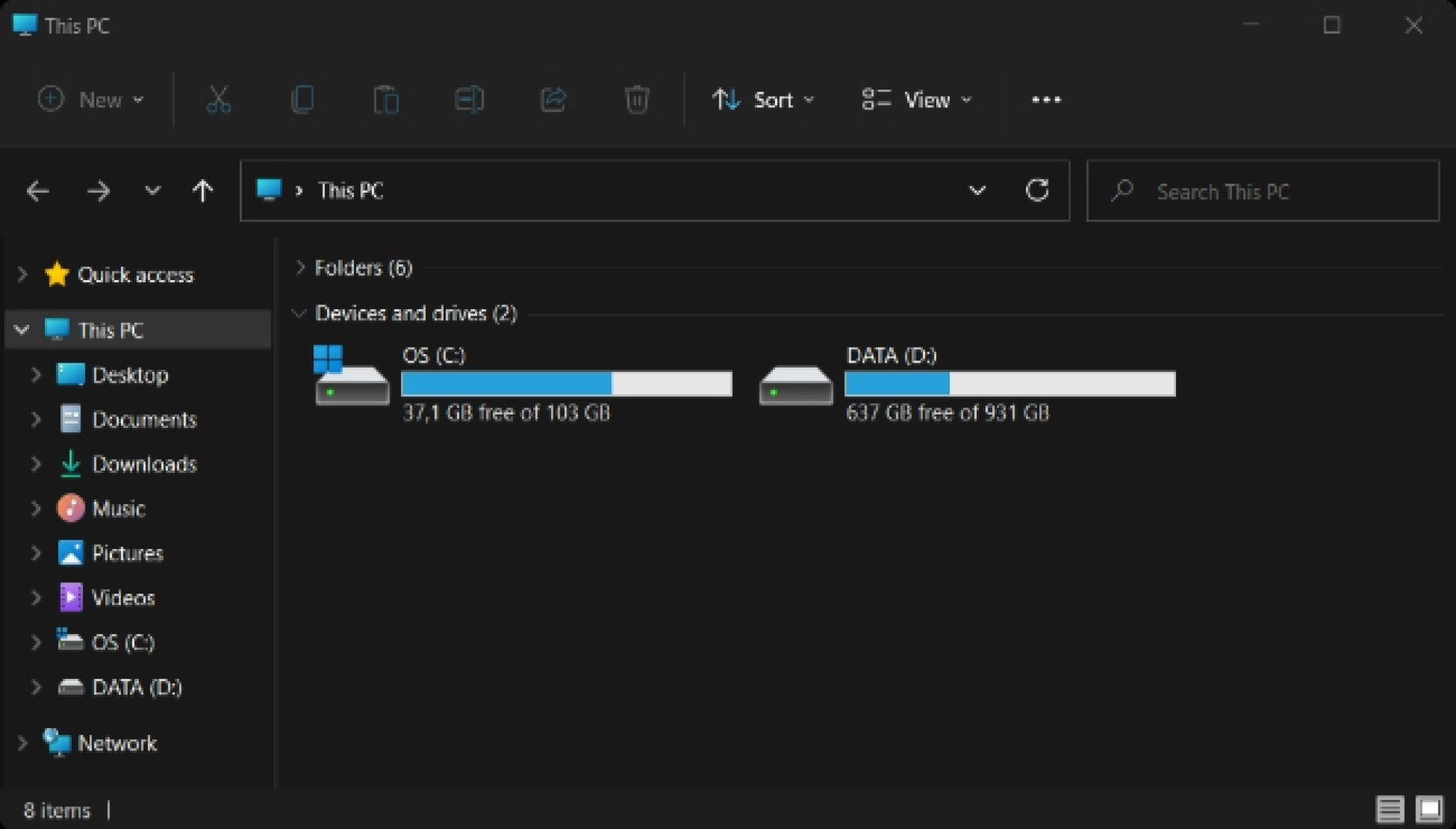Screen dimensions: 1456x829
Task: Open the Sort menu
Action: pos(763,100)
